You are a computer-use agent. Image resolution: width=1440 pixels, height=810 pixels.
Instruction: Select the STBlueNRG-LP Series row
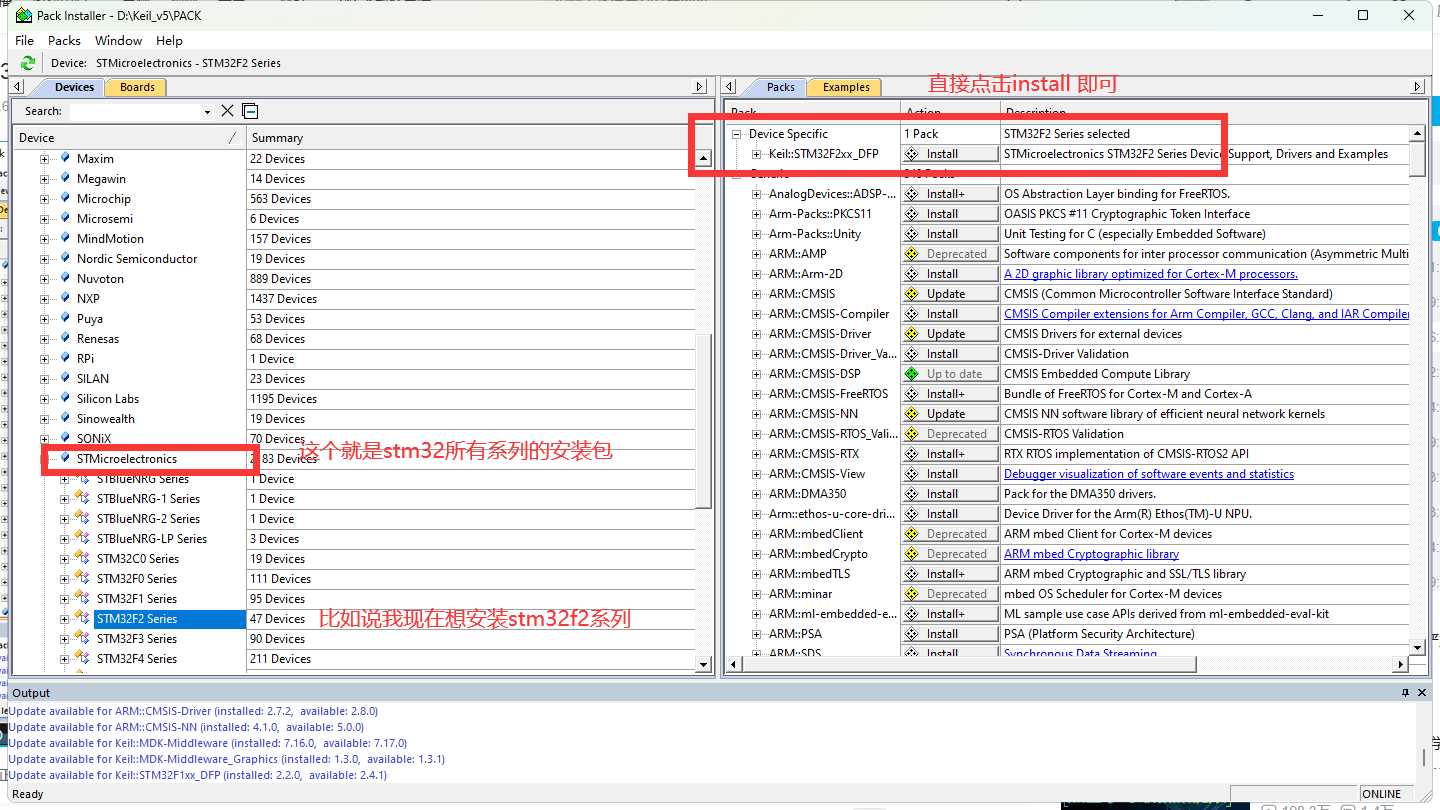[151, 538]
